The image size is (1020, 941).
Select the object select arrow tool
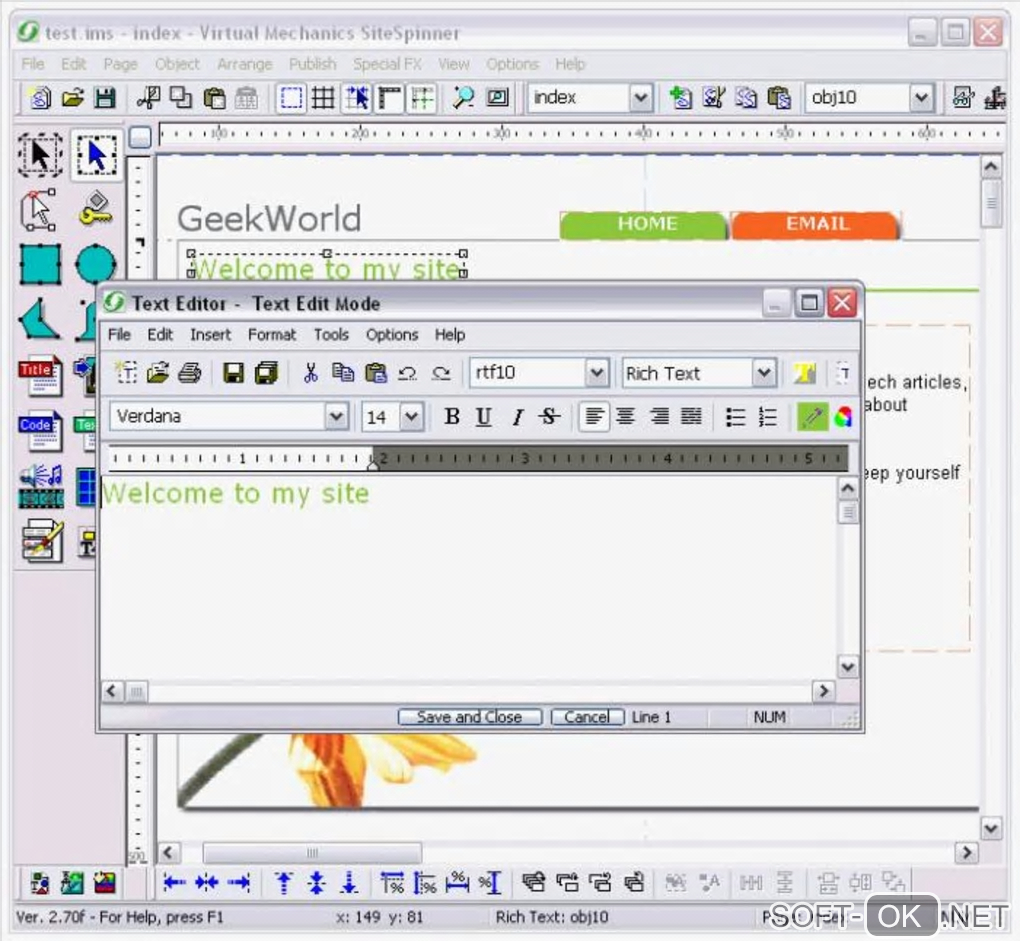click(40, 154)
